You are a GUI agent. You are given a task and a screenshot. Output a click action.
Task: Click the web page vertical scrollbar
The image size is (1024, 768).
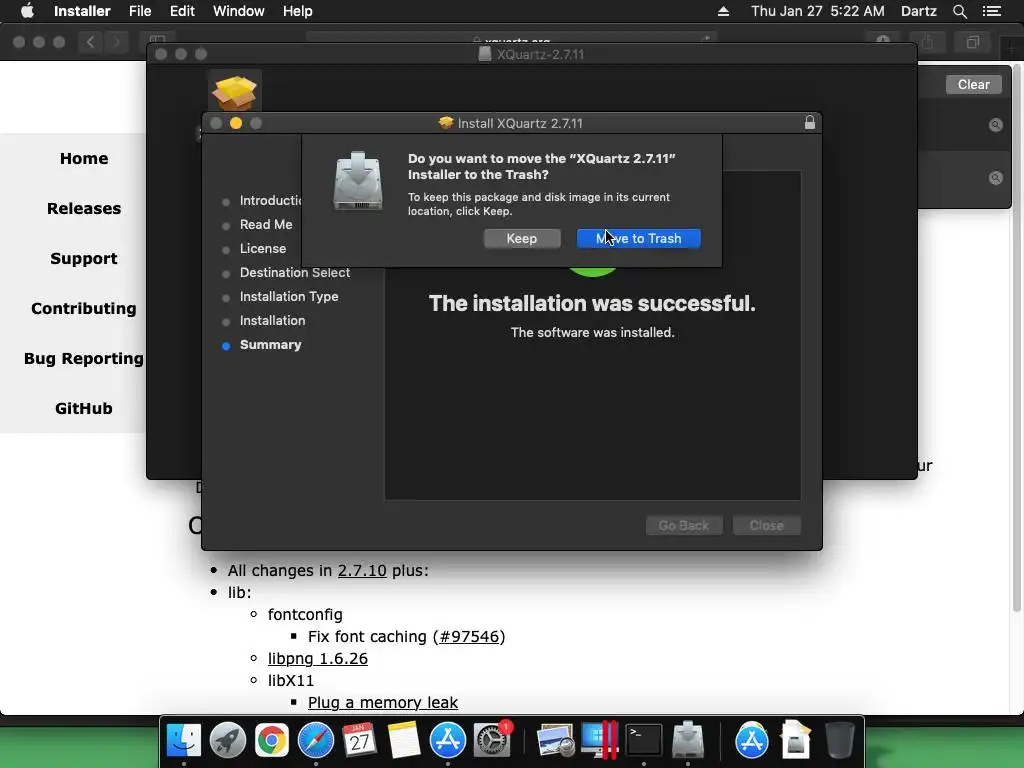(x=1016, y=340)
